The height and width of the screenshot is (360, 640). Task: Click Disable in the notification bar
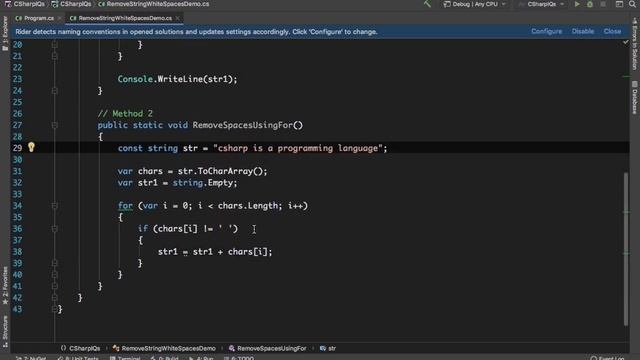[582, 31]
